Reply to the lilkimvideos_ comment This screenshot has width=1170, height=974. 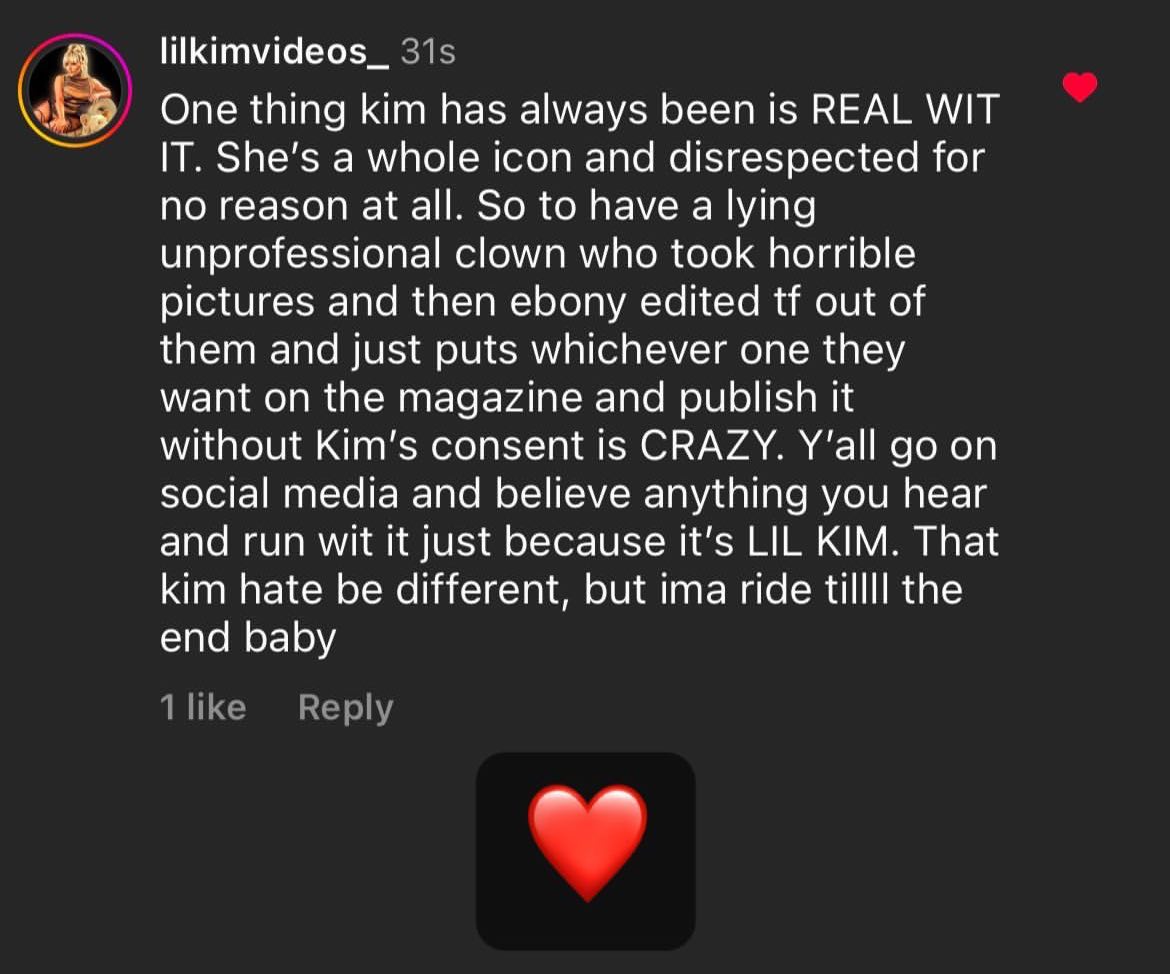tap(345, 708)
